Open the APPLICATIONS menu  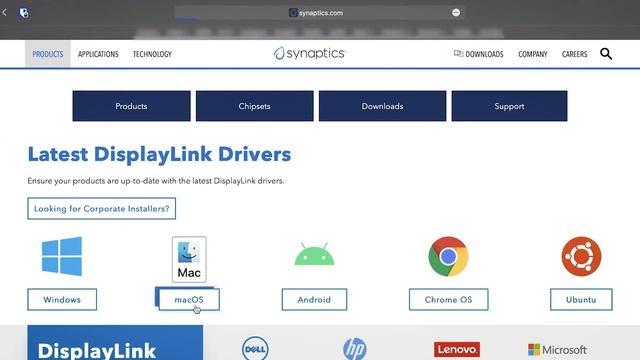point(98,54)
